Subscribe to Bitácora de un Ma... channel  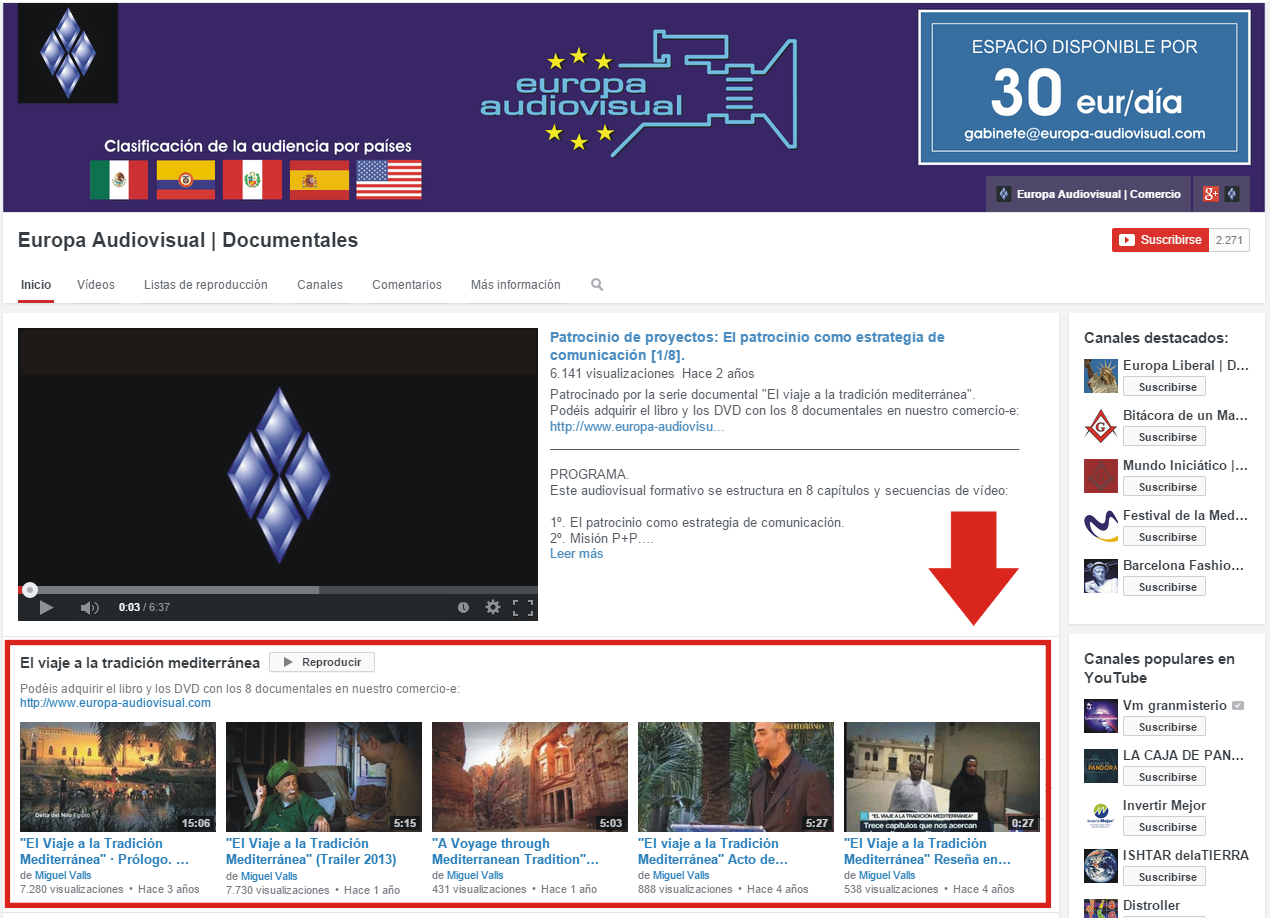(x=1164, y=437)
